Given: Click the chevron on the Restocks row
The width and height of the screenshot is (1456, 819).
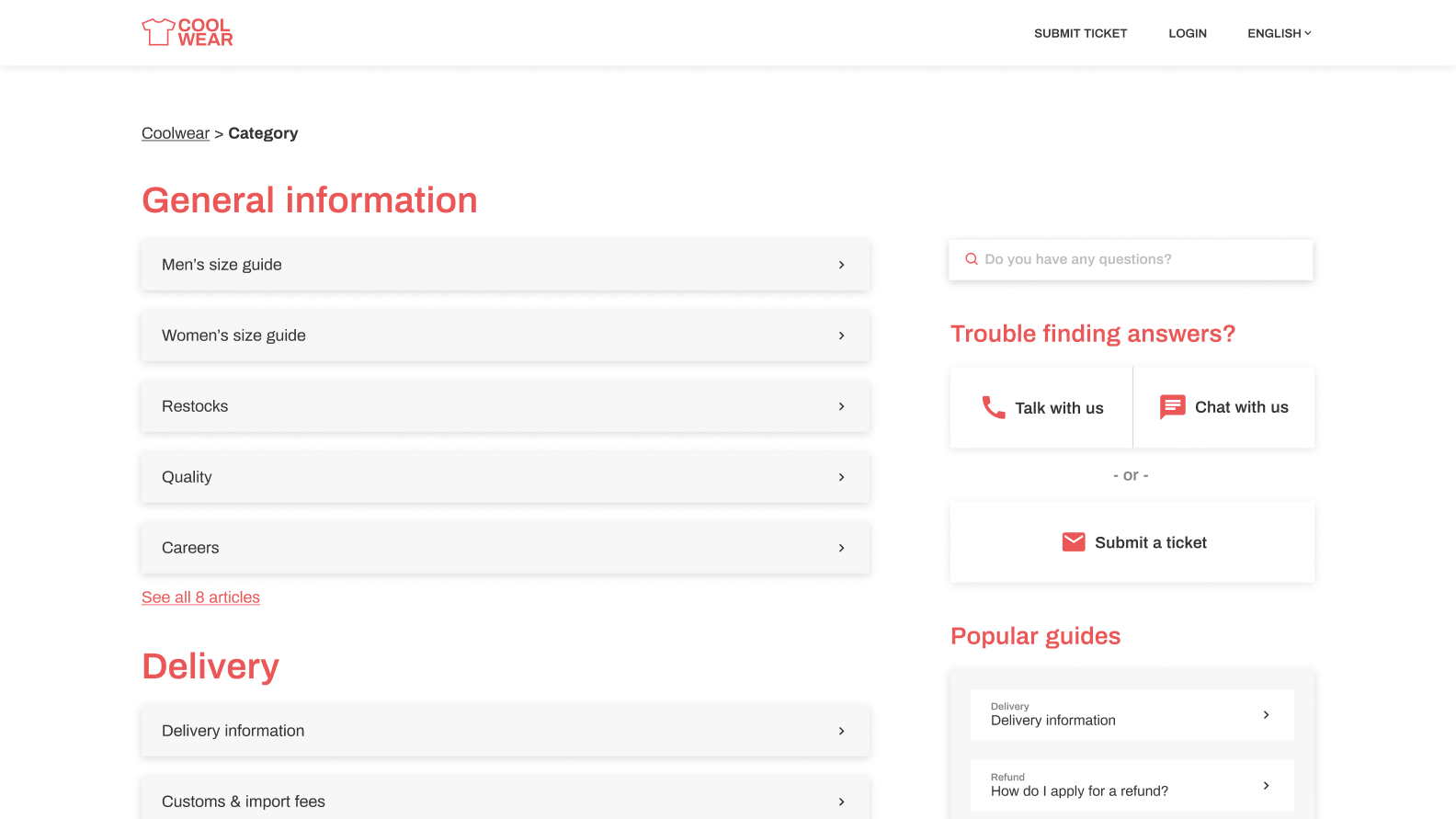Looking at the screenshot, I should [841, 406].
